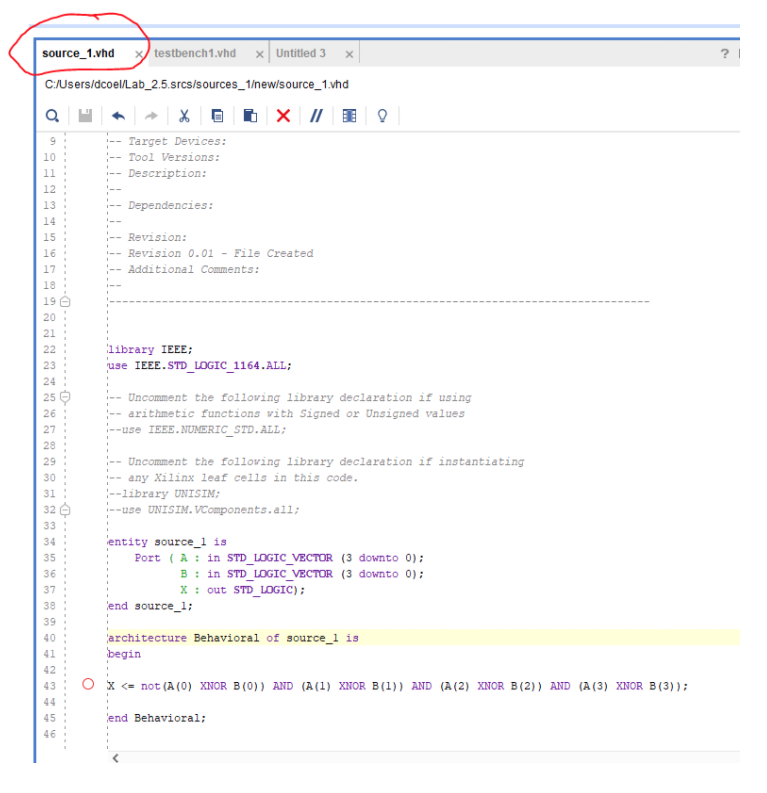This screenshot has width=767, height=793.
Task: Click 'Revision 0.01 - File Created' comment
Action: point(211,253)
